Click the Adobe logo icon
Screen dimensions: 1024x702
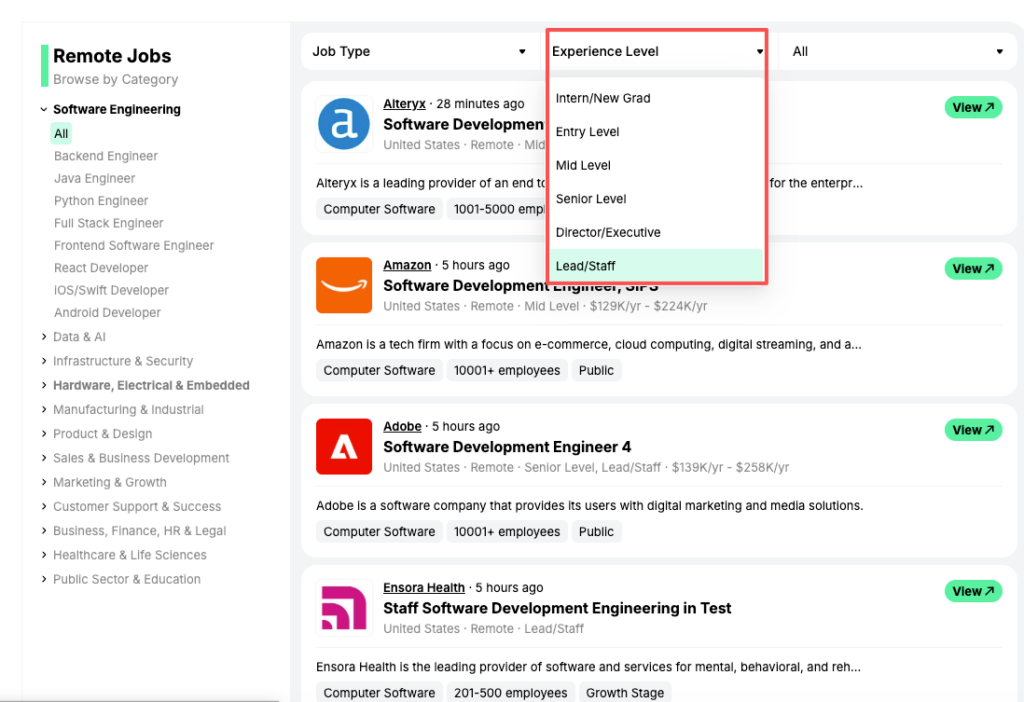343,446
